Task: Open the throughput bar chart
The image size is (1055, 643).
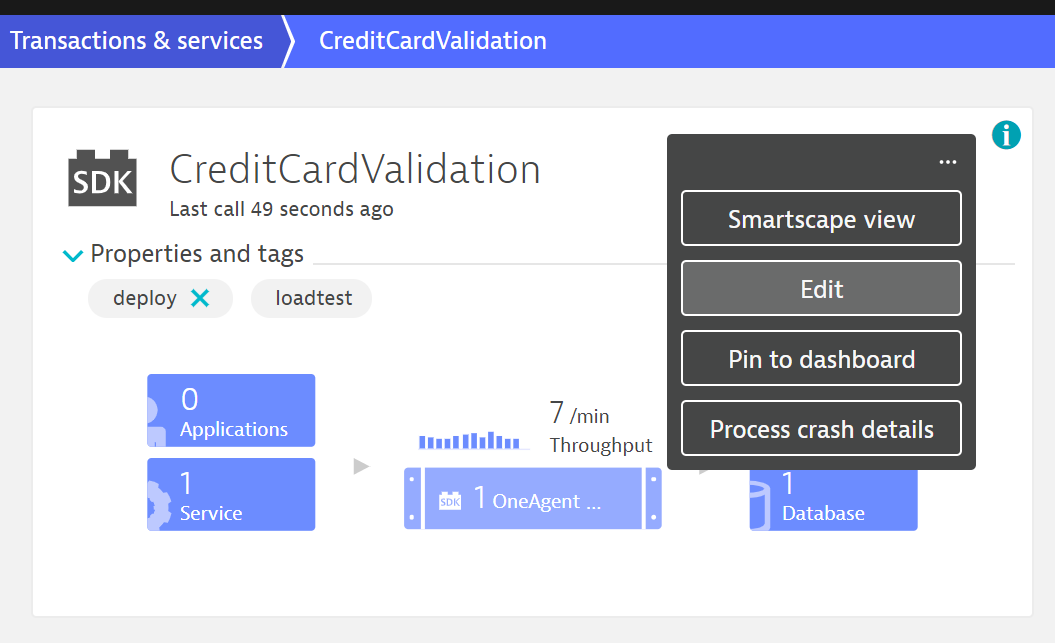Action: click(x=470, y=440)
